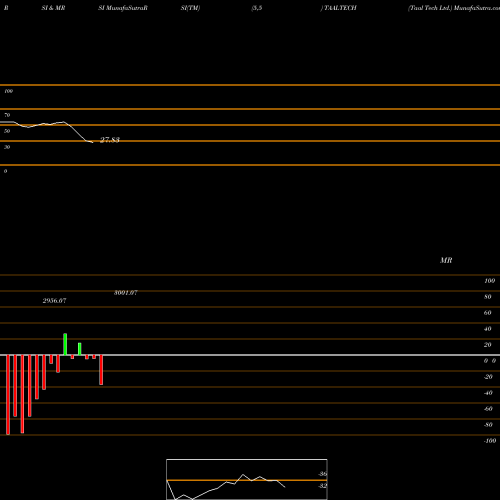Screen dimensions: 500x500
Task: Click the SI & MR header text
Action: tap(53, 8)
